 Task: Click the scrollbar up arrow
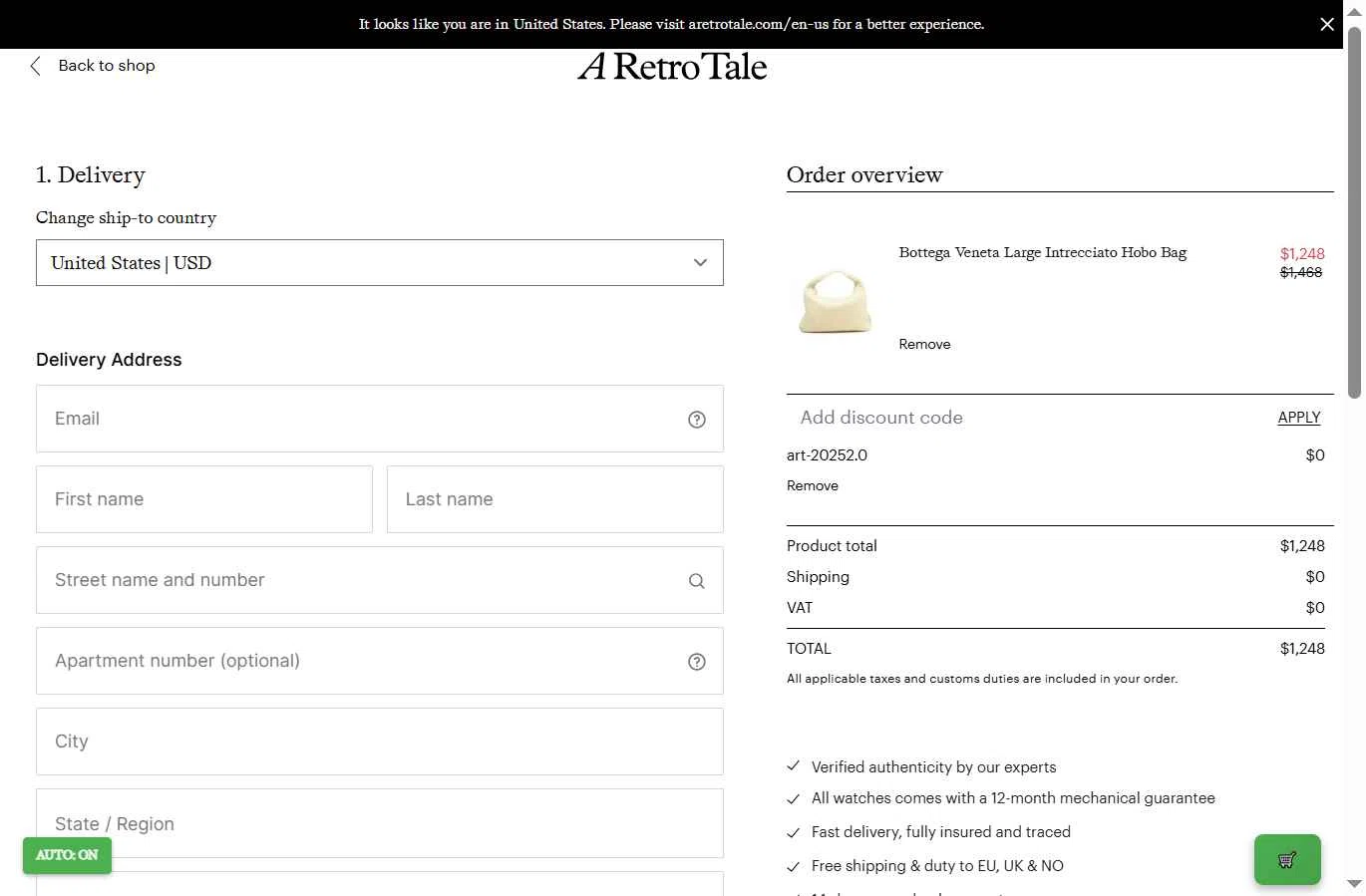(1355, 10)
